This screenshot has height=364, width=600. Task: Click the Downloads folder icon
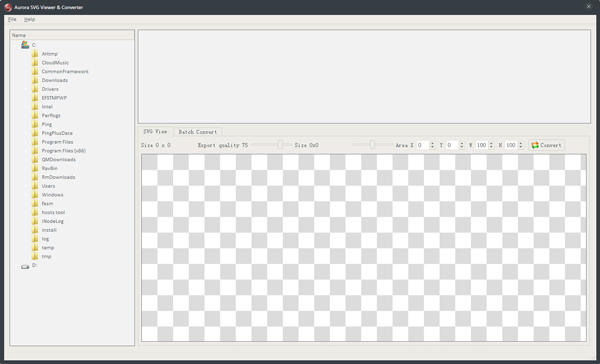[35, 80]
